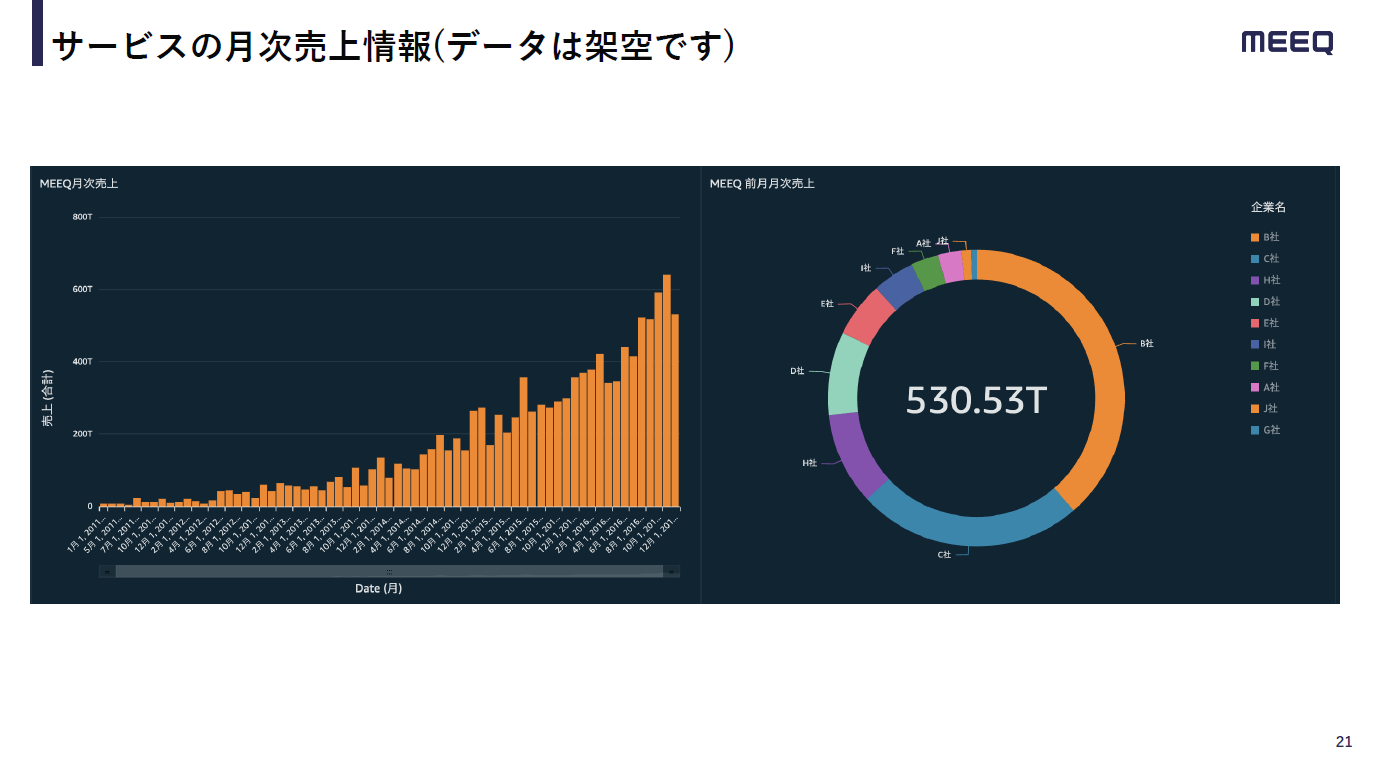Click the red E社 donut segment
Image resolution: width=1374 pixels, height=764 pixels.
(x=868, y=315)
